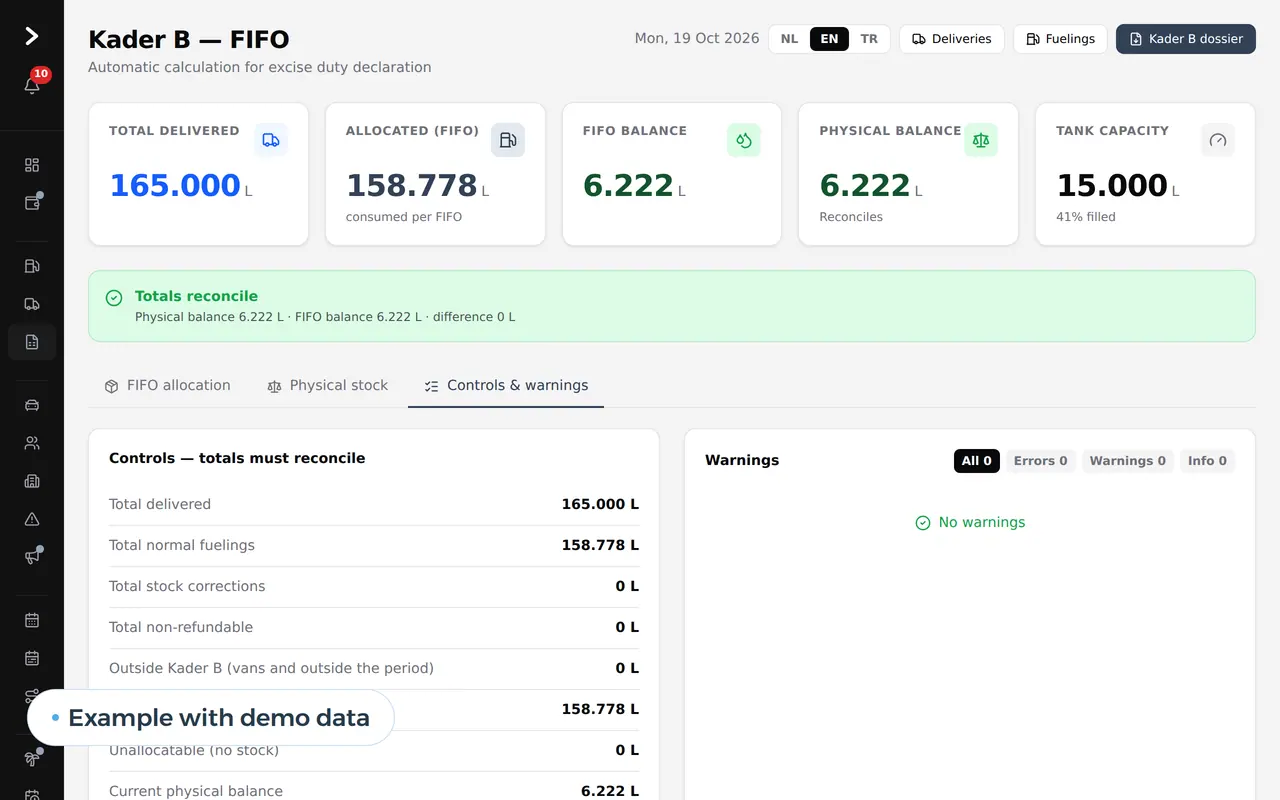Screen dimensions: 1280x800
Task: Open the Kader B dossier
Action: [x=1186, y=39]
